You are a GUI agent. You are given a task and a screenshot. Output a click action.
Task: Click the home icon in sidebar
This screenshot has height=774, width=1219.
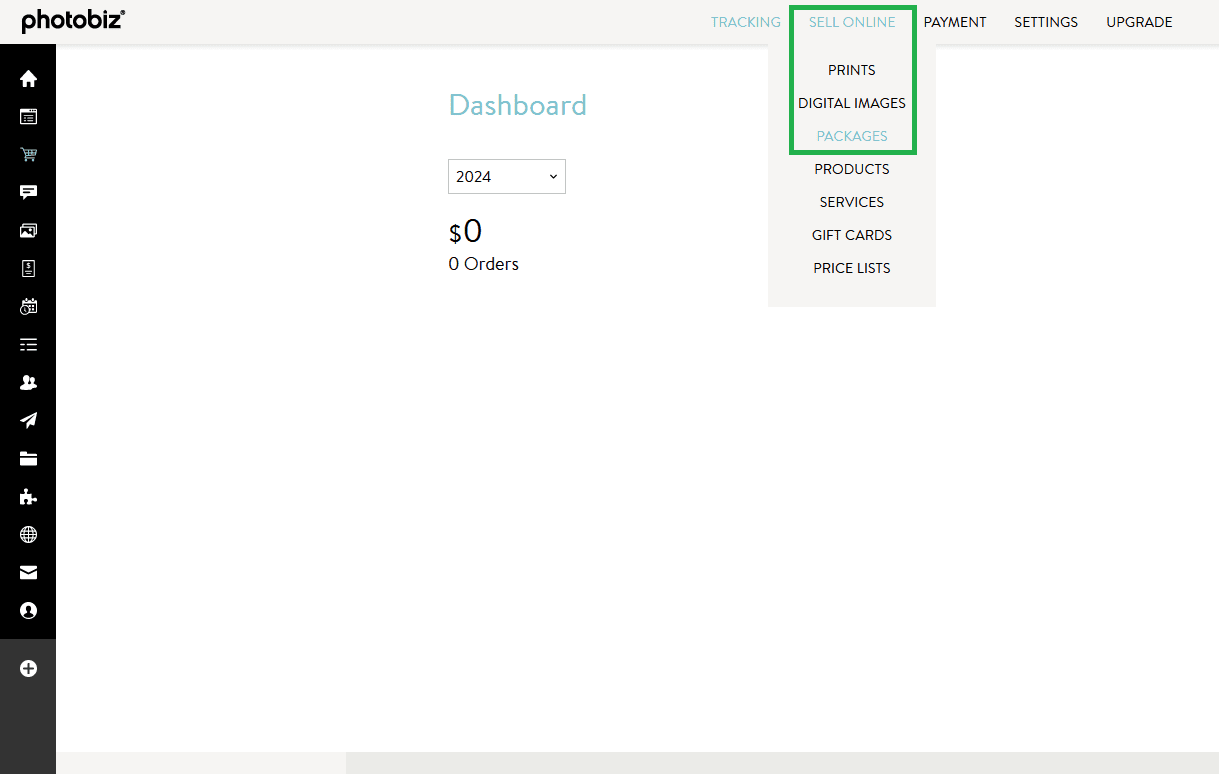(x=28, y=79)
